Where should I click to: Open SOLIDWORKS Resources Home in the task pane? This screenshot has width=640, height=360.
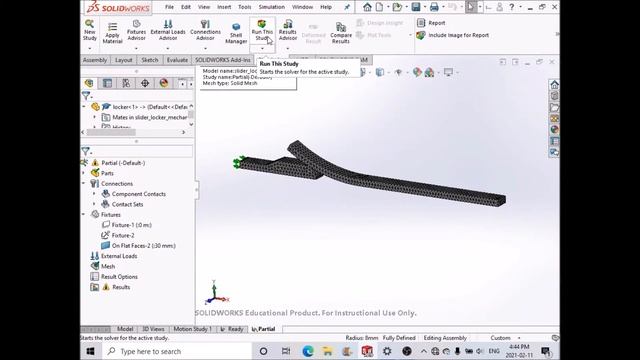tap(554, 85)
